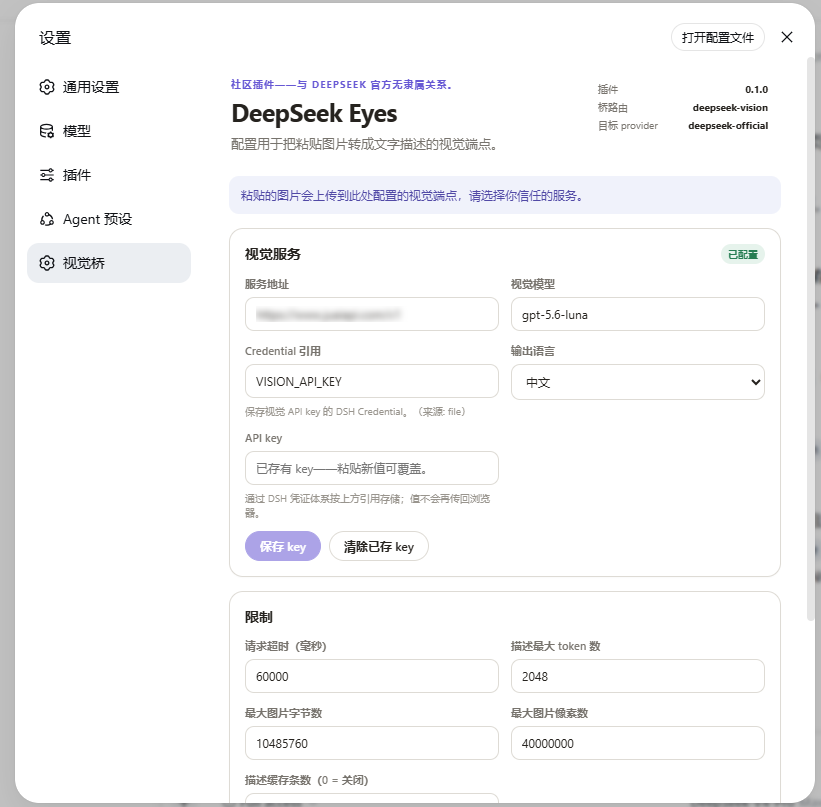The width and height of the screenshot is (821, 807).
Task: Switch to the 插件 section
Action: click(x=109, y=175)
